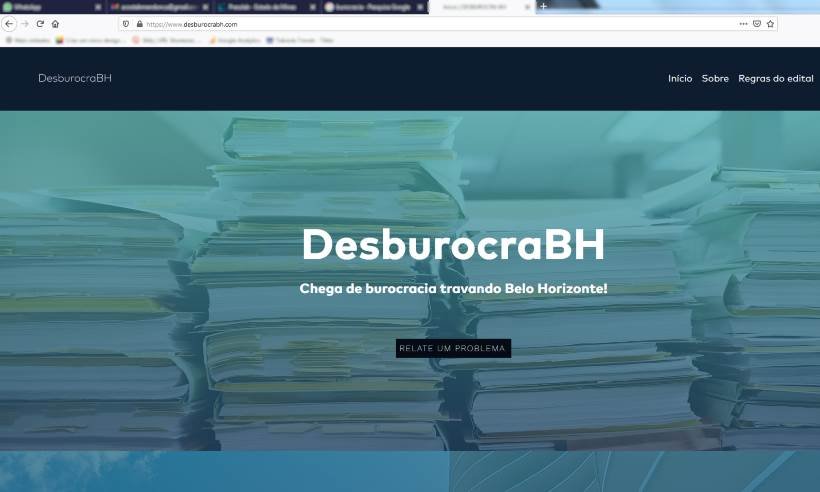Save the page to Pocket

tap(757, 24)
